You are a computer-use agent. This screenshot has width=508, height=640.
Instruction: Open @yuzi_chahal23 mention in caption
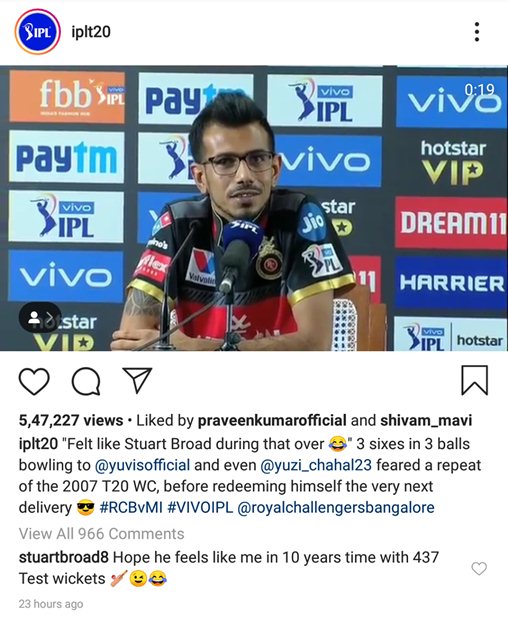pos(316,465)
